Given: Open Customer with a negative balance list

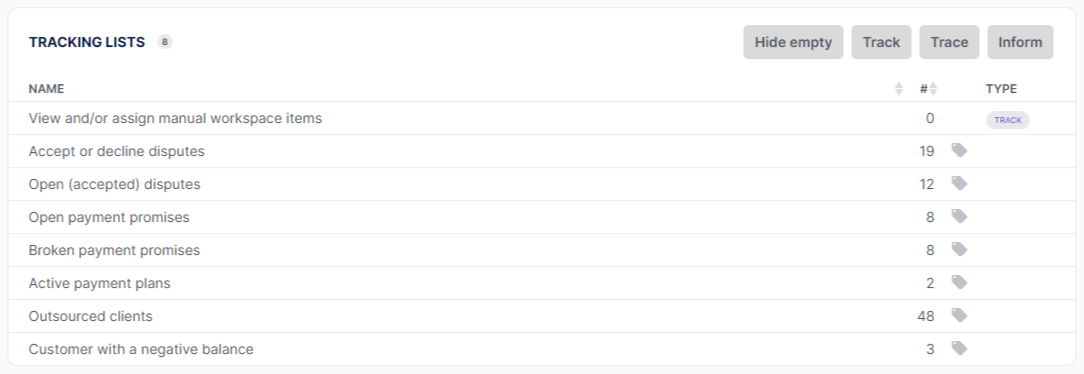Looking at the screenshot, I should coord(141,349).
